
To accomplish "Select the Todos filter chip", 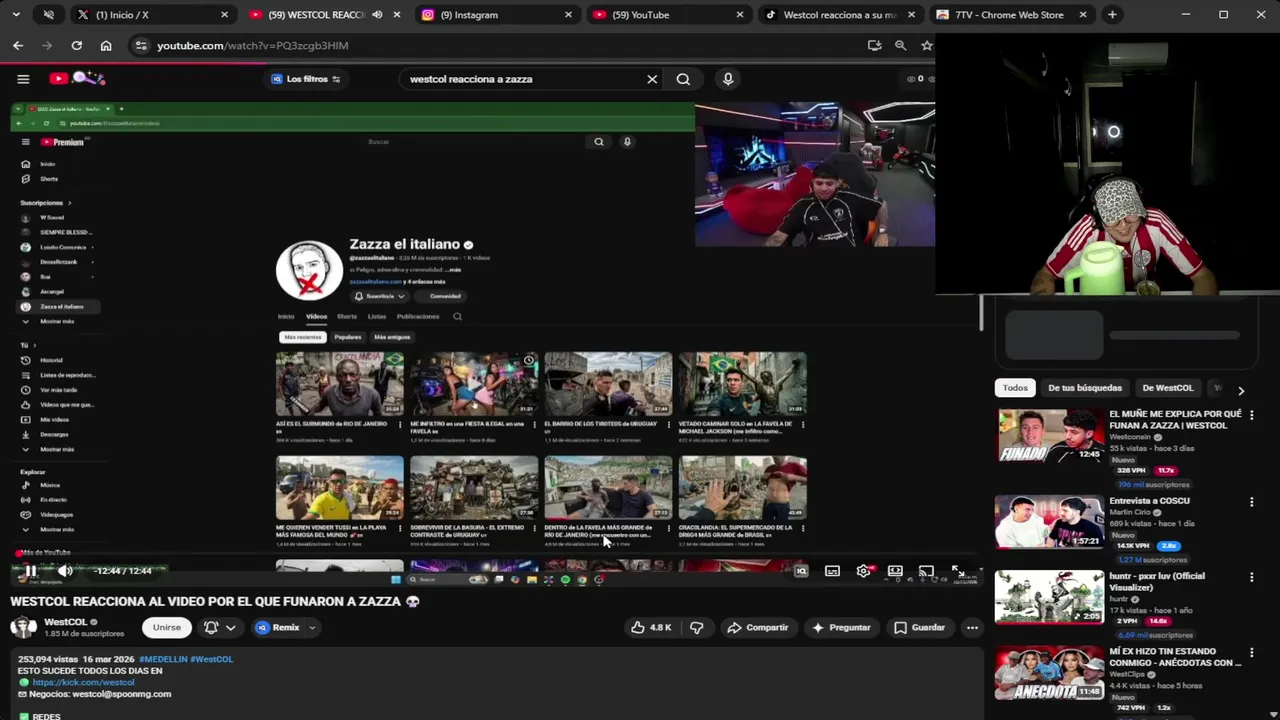I will pos(1015,388).
